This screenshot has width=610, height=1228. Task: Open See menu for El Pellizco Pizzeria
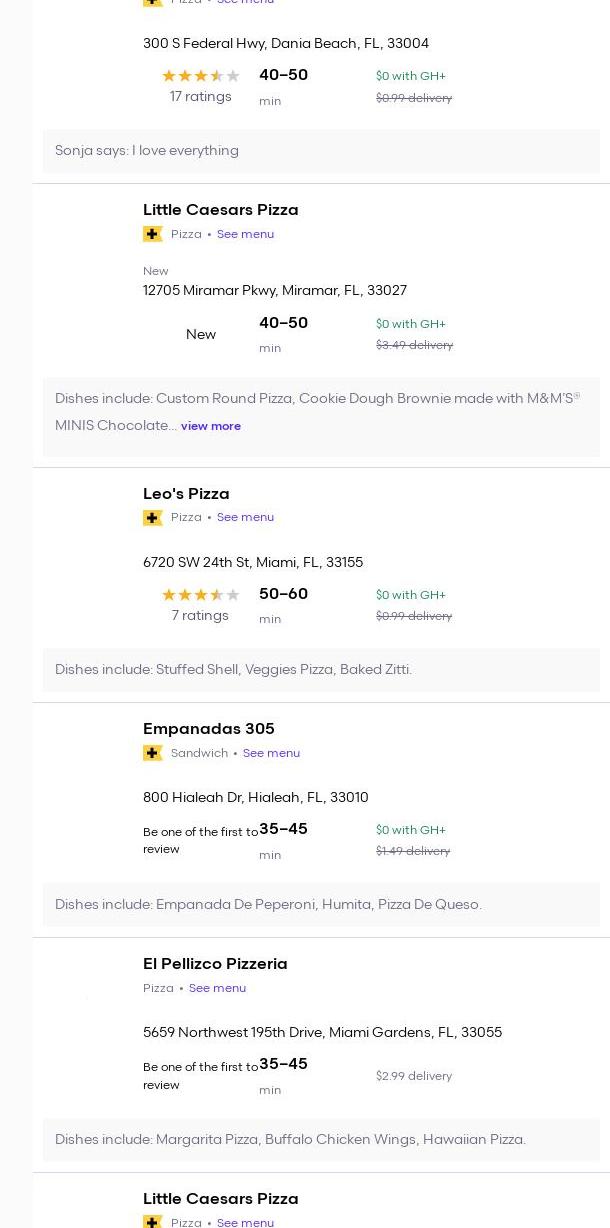[217, 988]
